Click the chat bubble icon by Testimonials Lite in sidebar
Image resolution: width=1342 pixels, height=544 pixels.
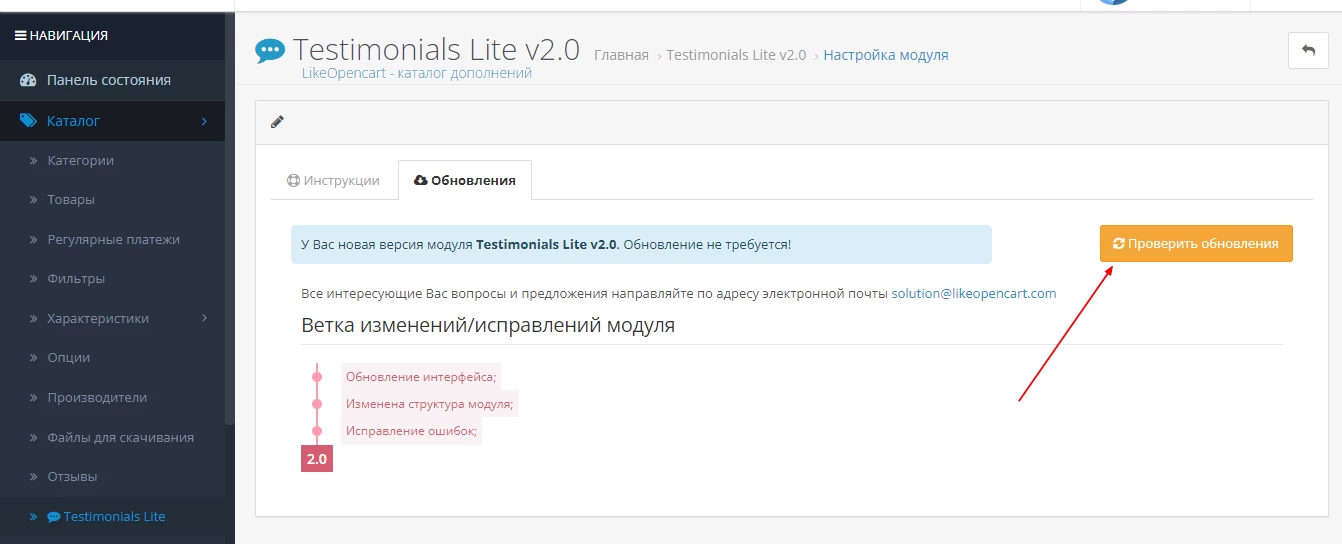coord(54,517)
